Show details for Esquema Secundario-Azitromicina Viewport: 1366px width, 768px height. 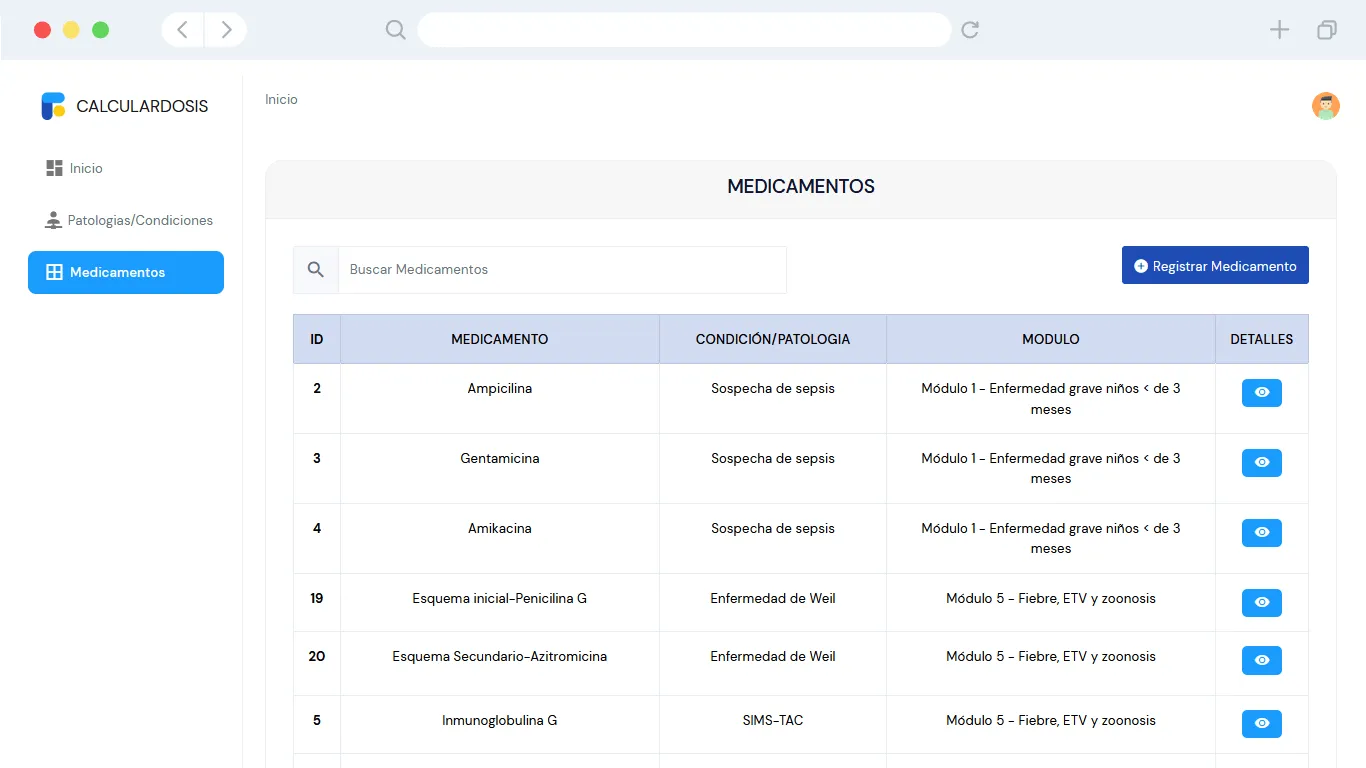coord(1261,661)
